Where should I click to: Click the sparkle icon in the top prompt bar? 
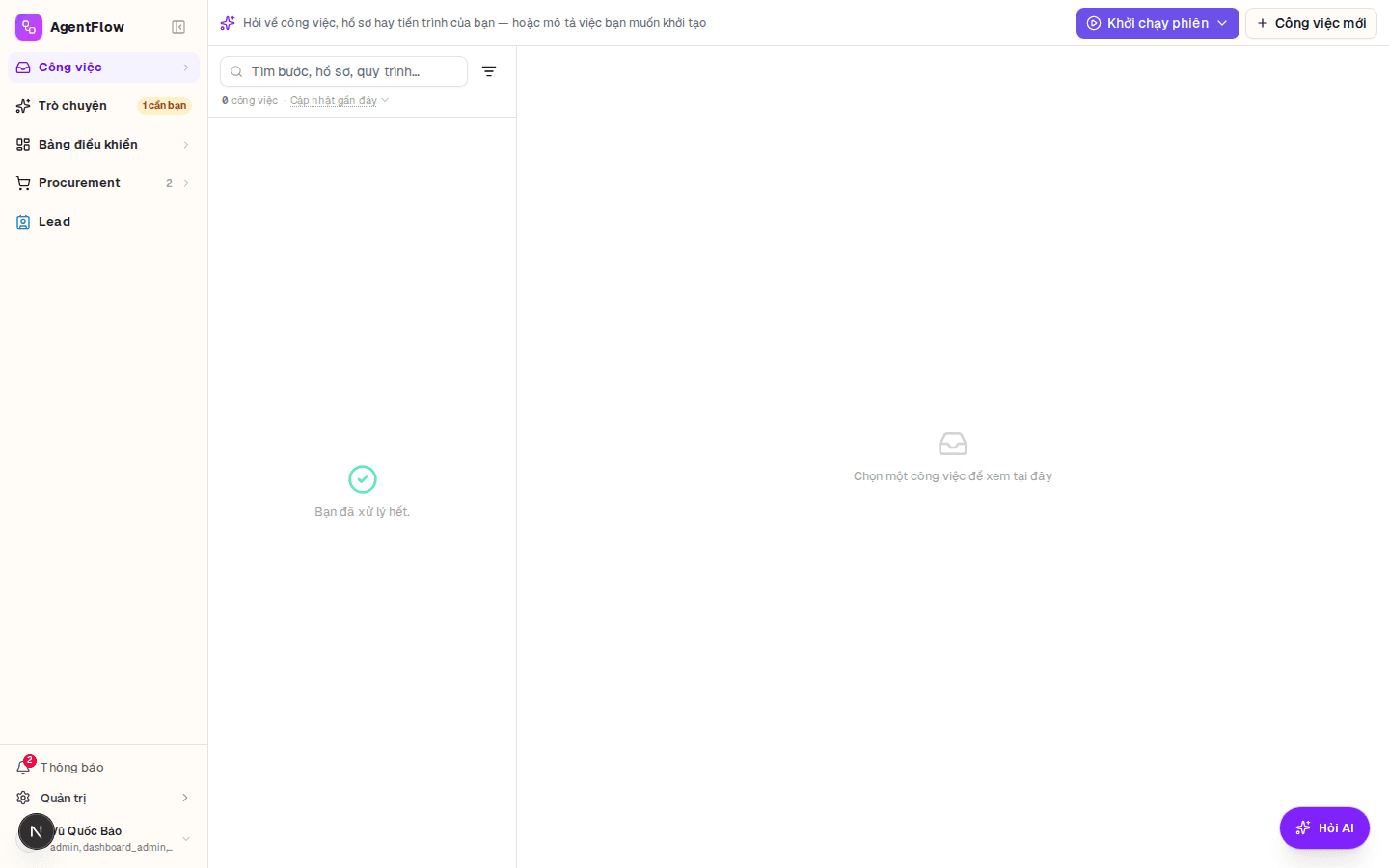tap(228, 23)
